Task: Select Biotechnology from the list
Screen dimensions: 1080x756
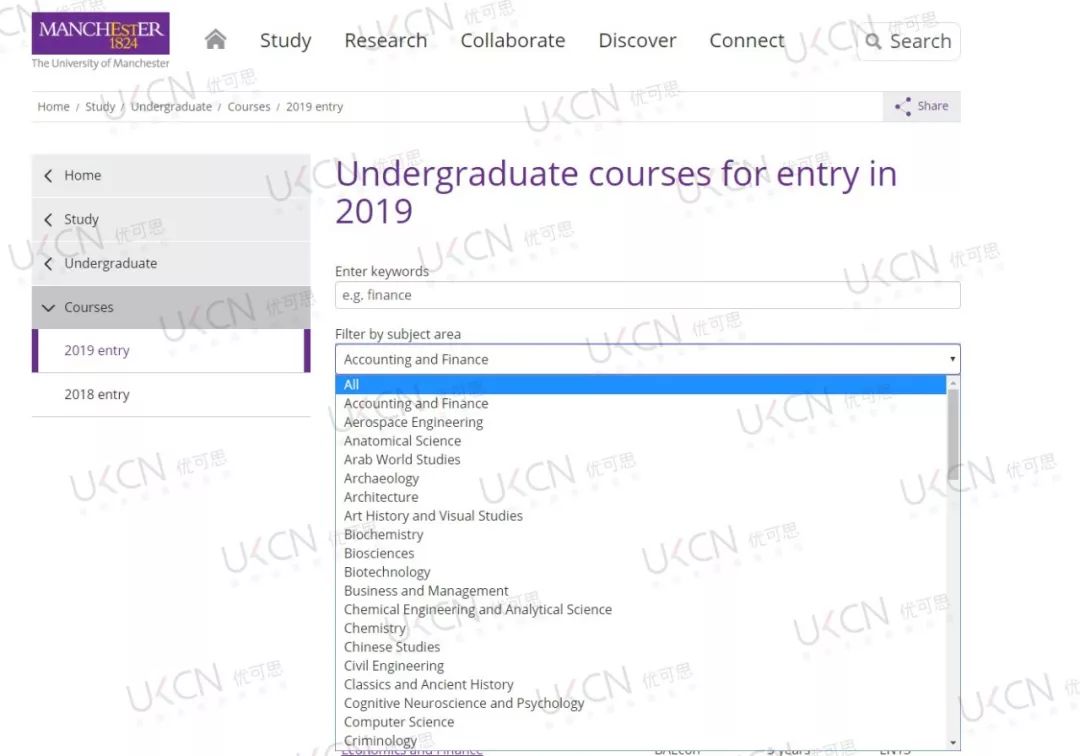Action: [x=641, y=572]
